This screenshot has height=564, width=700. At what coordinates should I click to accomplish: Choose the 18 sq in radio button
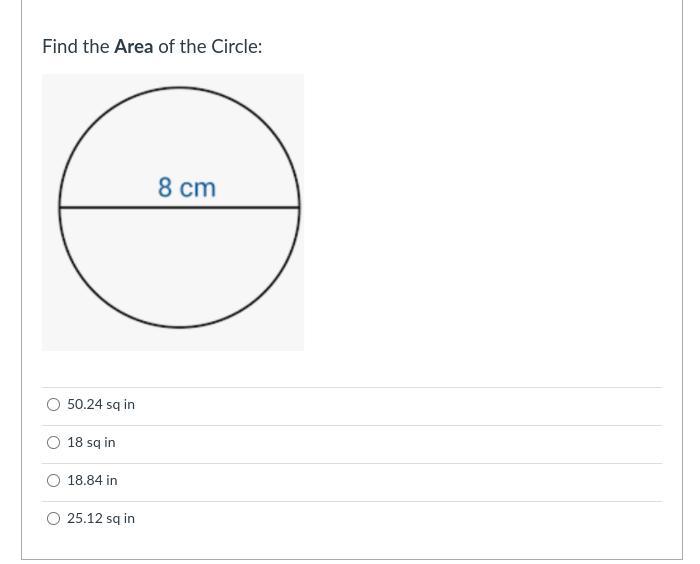tap(53, 443)
